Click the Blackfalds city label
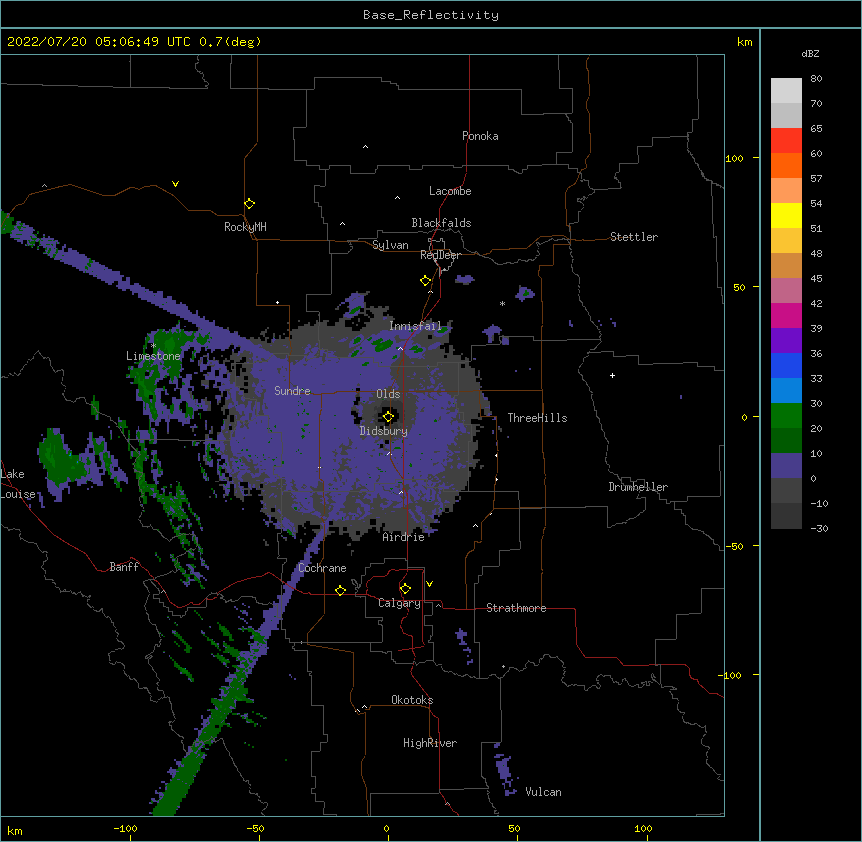The image size is (862, 842). (x=441, y=223)
